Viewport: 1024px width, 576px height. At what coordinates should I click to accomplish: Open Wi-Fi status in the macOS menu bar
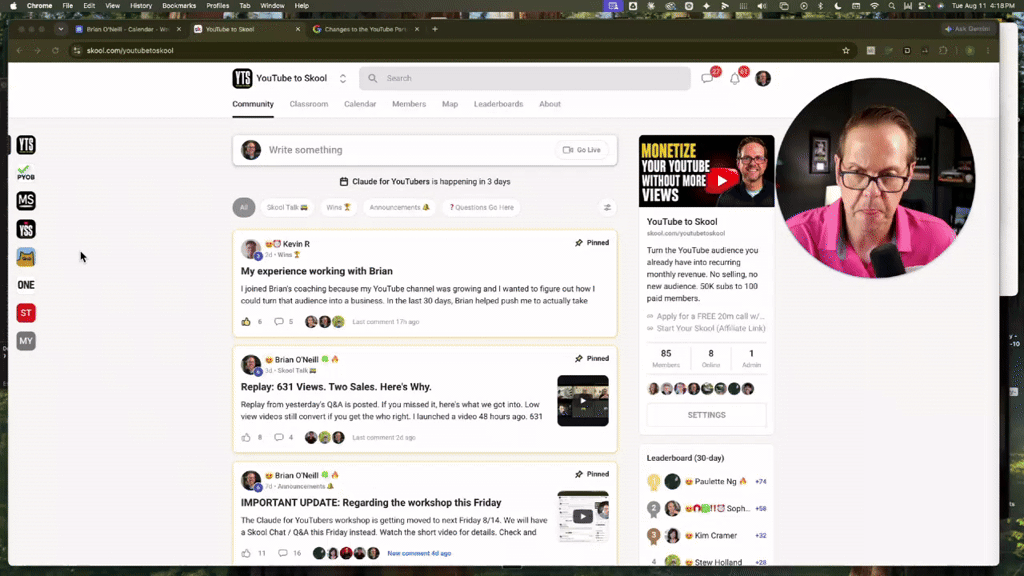pyautogui.click(x=874, y=6)
